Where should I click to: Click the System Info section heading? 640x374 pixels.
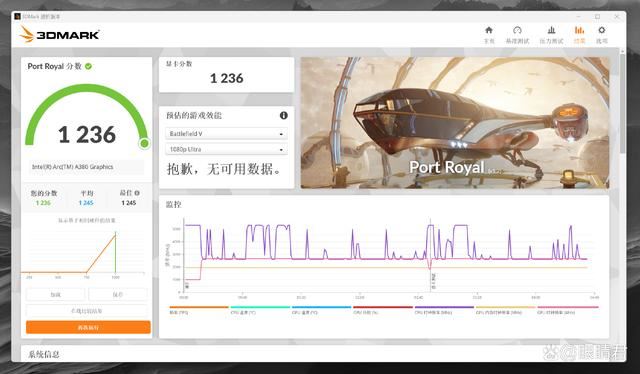pyautogui.click(x=44, y=354)
